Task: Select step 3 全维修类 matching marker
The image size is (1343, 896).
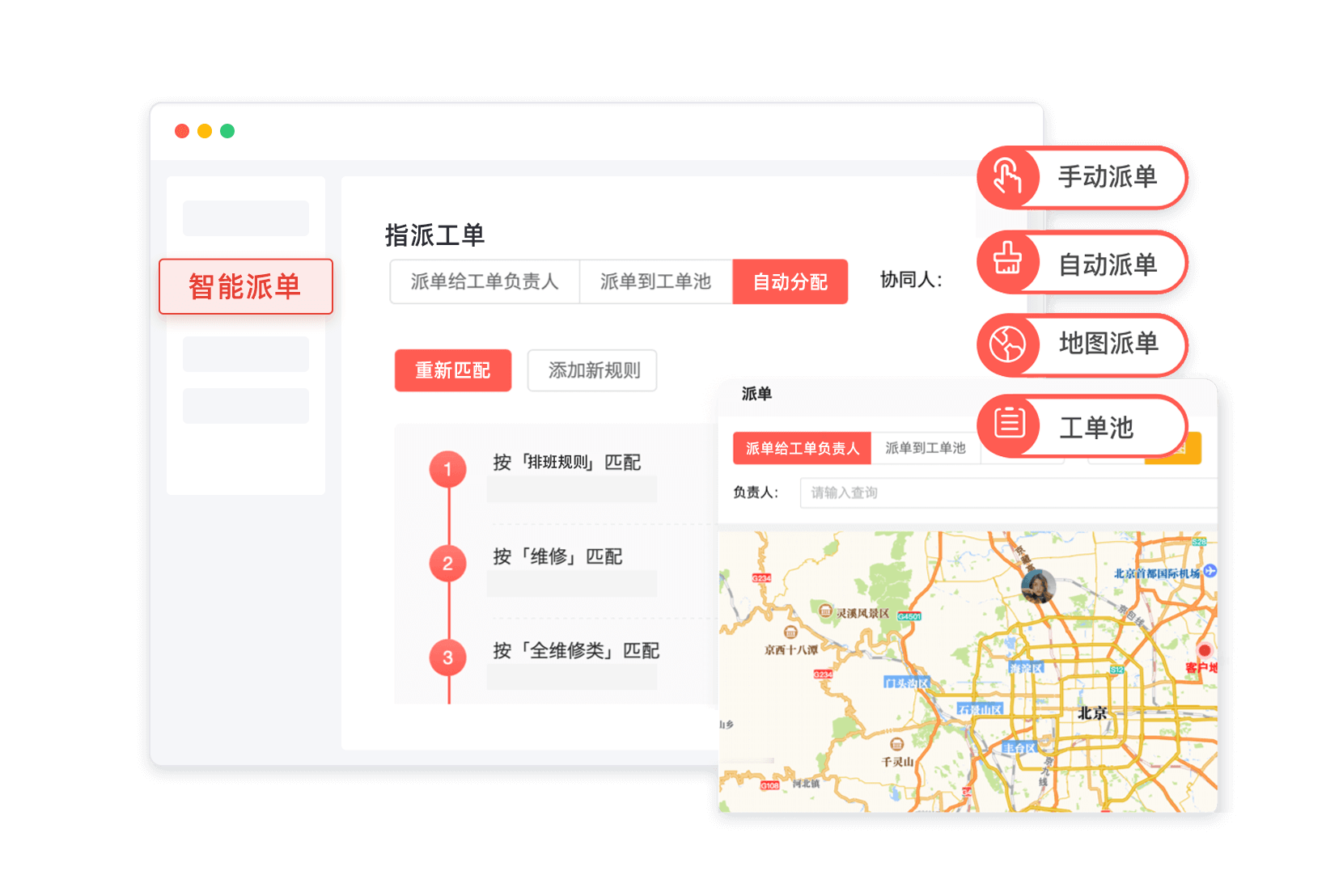Action: (x=447, y=657)
